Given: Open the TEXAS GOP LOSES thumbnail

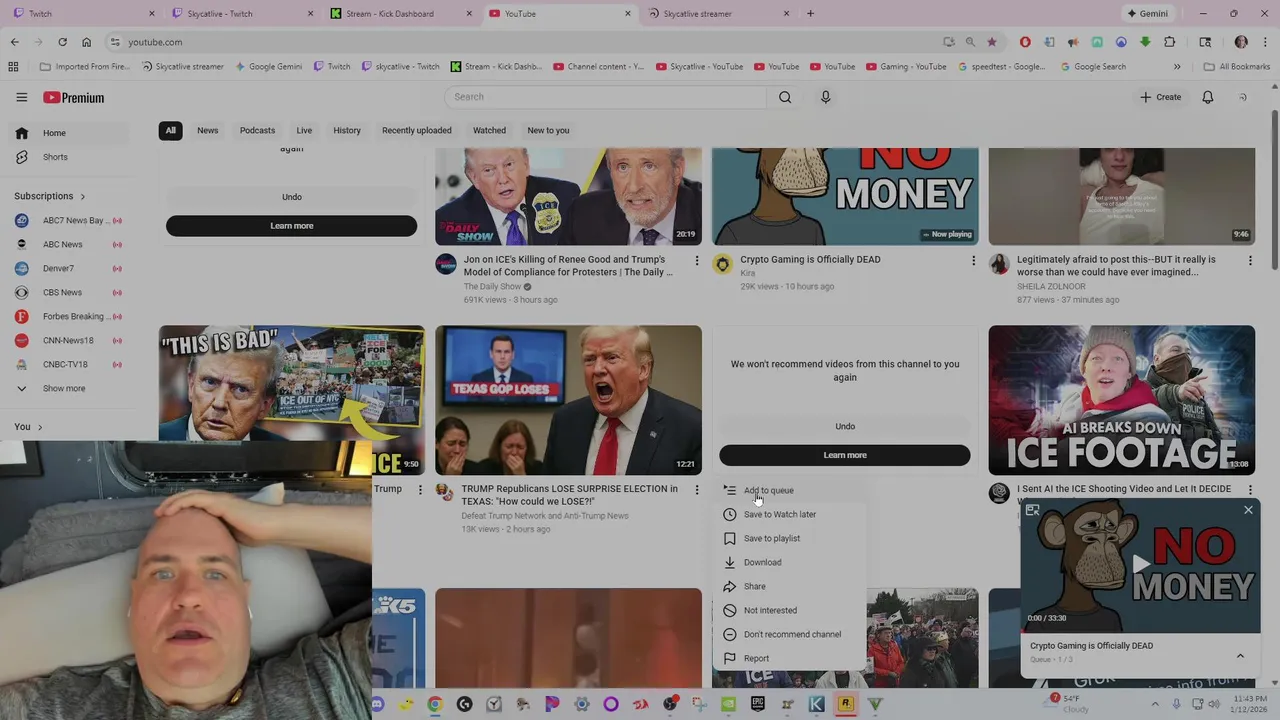Looking at the screenshot, I should (x=568, y=400).
